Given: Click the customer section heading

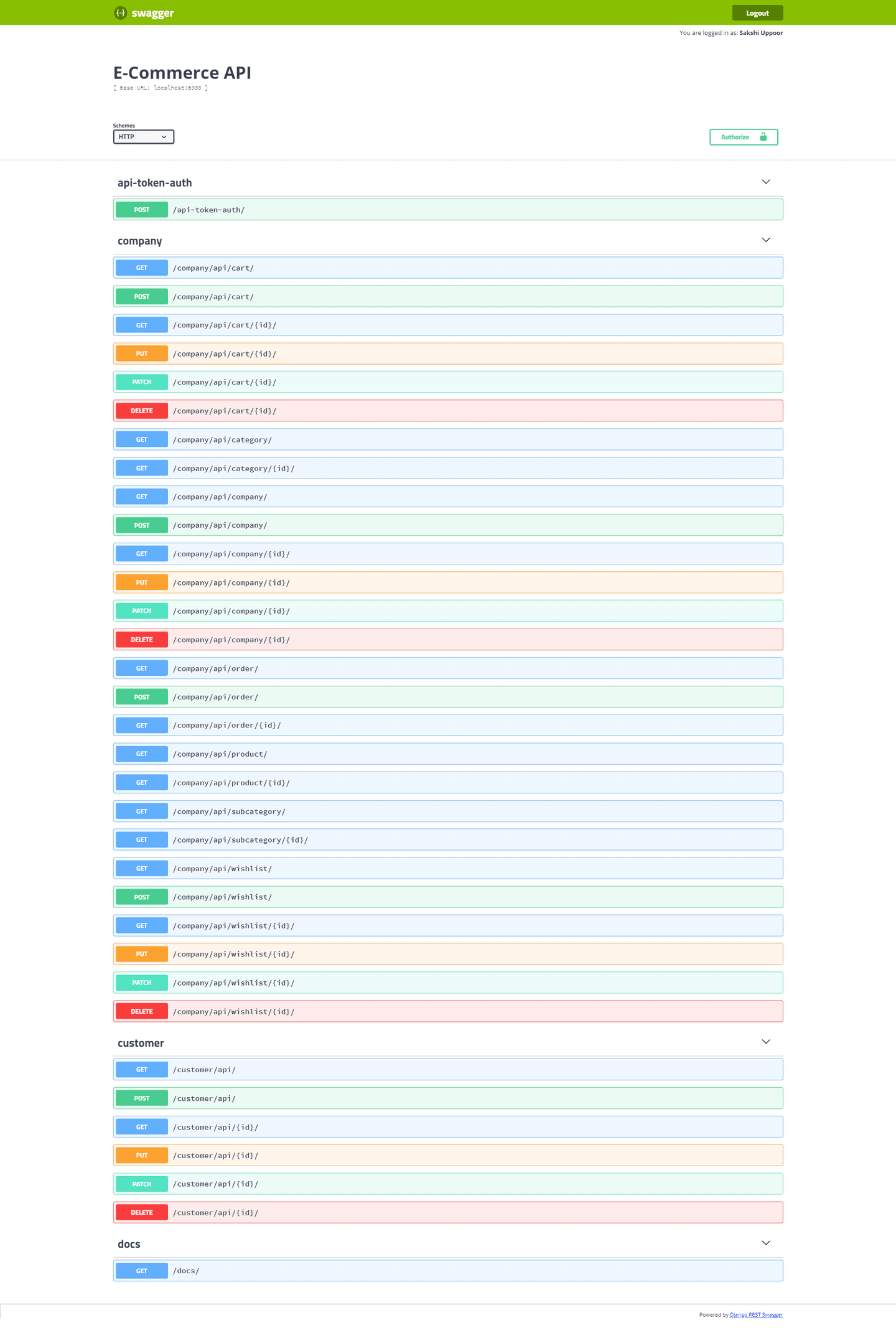Looking at the screenshot, I should click(x=141, y=1043).
